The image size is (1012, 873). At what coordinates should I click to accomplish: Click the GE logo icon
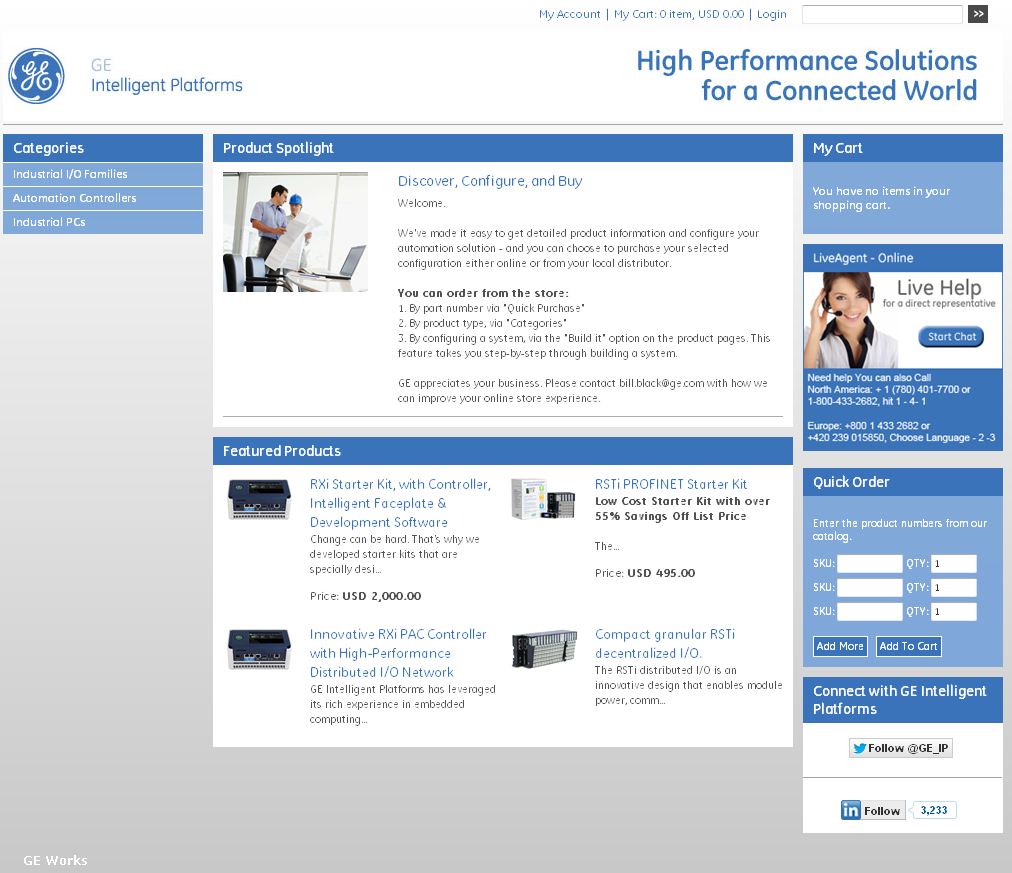pyautogui.click(x=36, y=75)
